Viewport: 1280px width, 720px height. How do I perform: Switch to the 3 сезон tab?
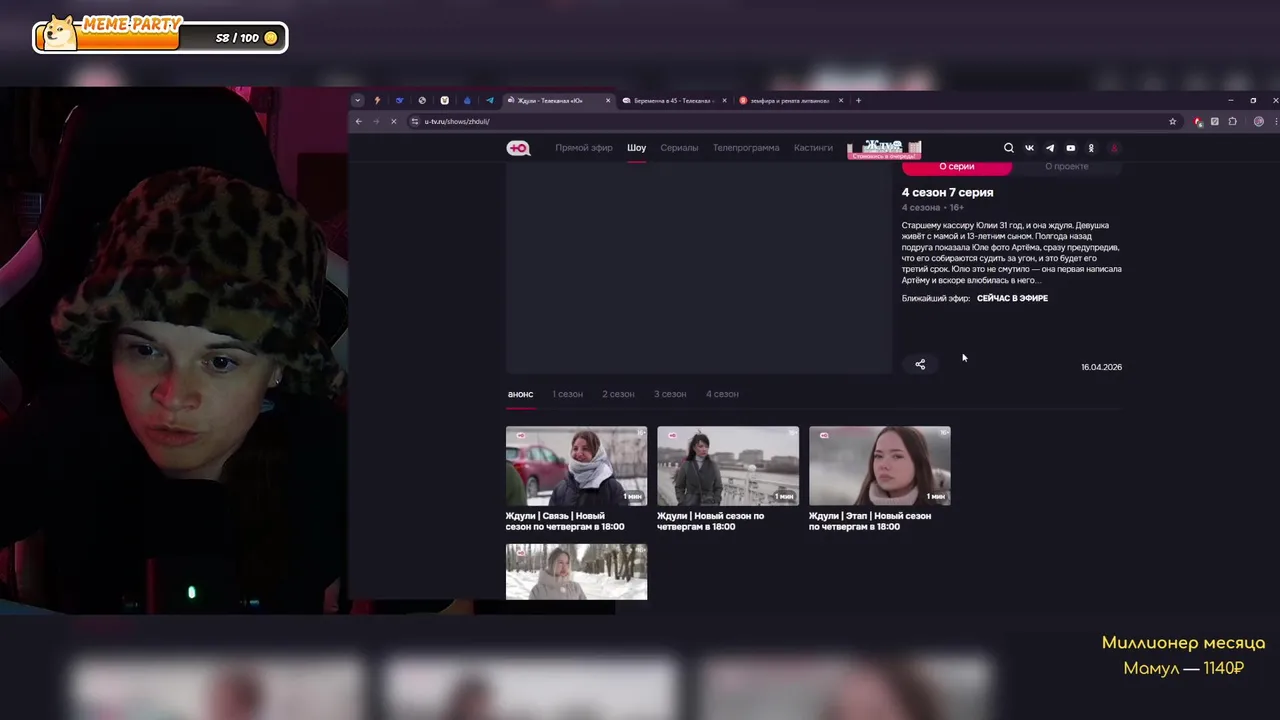click(670, 394)
